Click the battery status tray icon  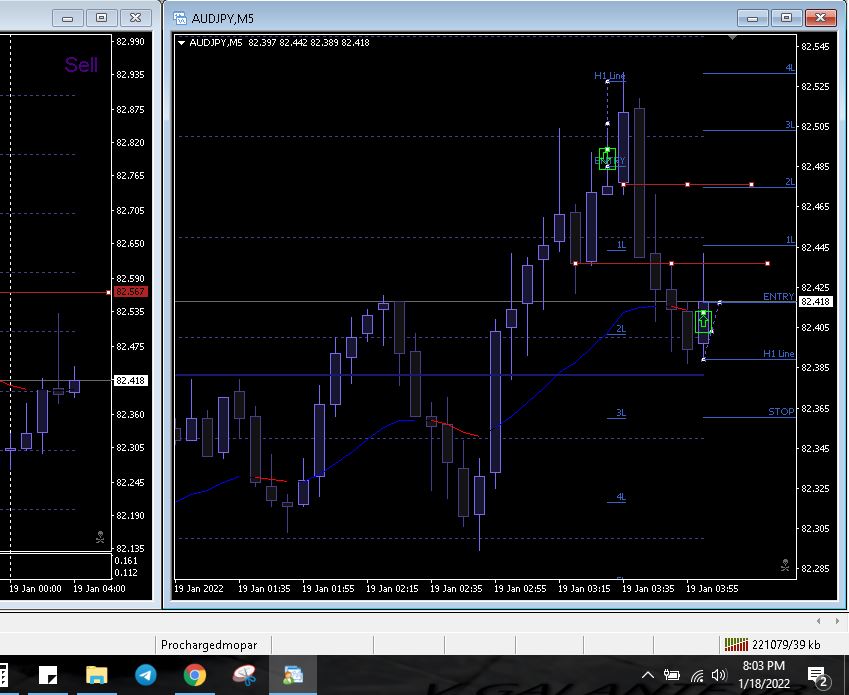672,676
